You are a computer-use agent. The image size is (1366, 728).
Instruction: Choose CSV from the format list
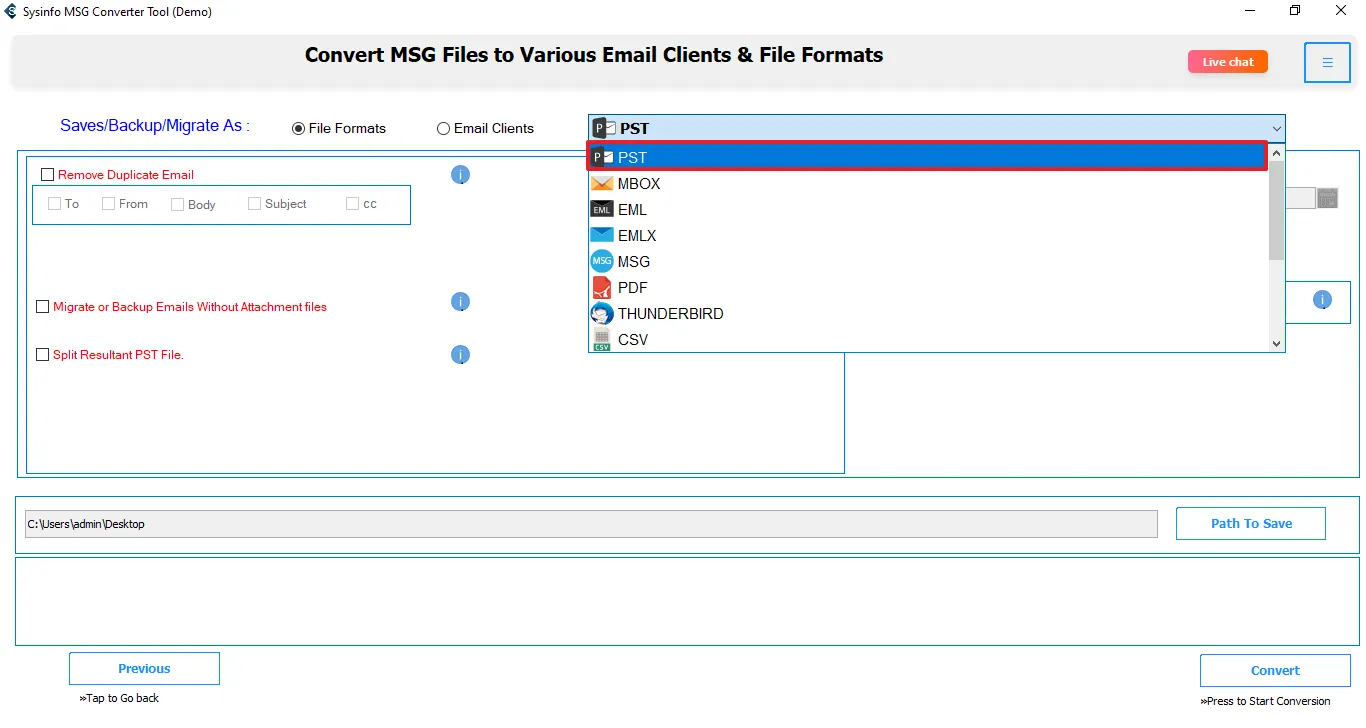(632, 340)
